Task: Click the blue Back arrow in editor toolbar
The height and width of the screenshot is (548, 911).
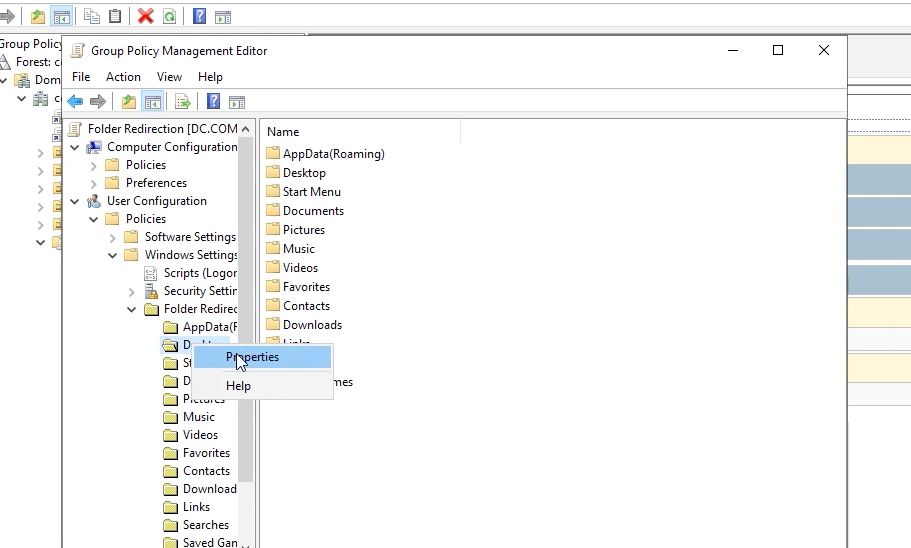Action: coord(75,101)
